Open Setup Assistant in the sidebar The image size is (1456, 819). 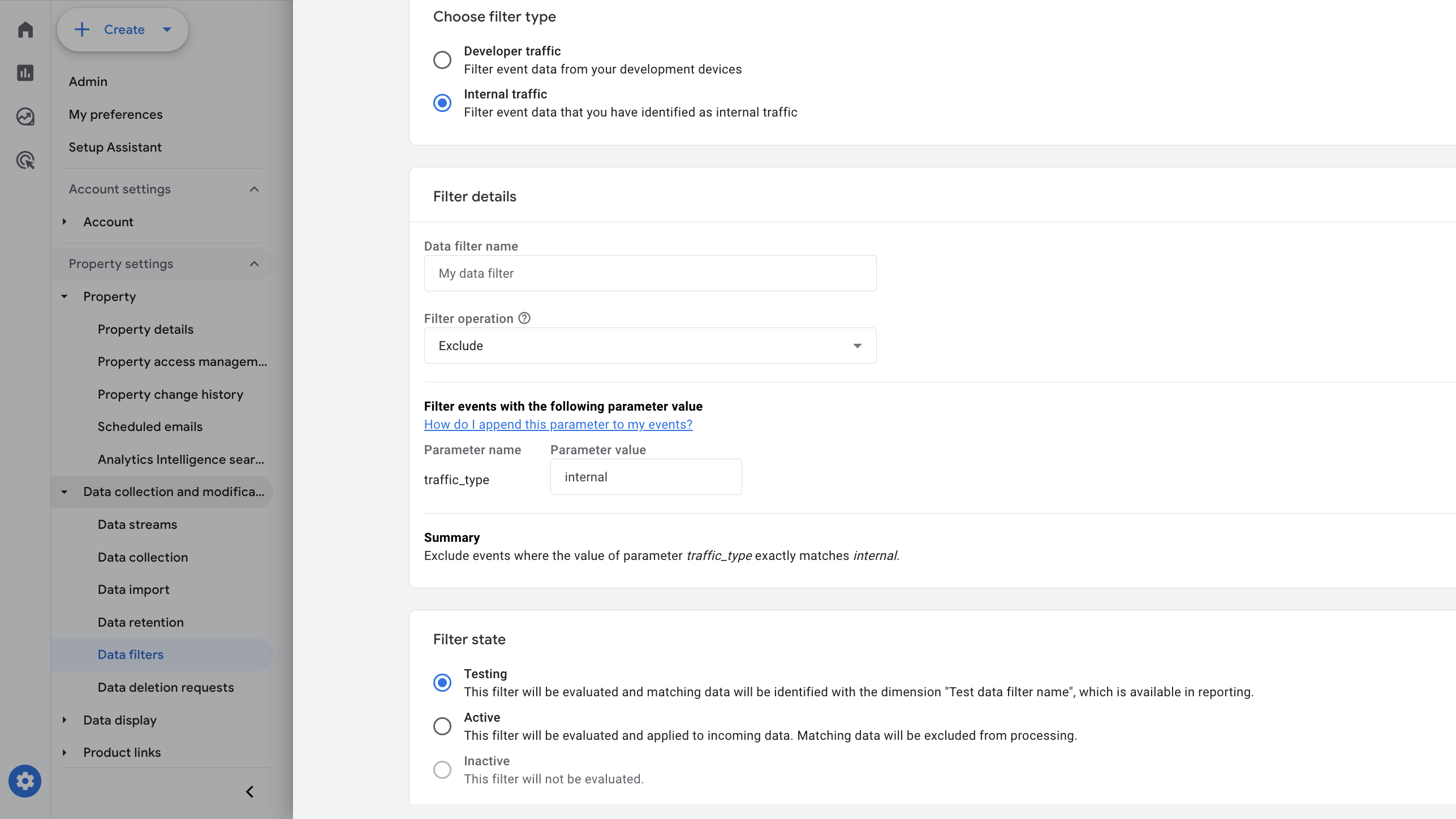[115, 147]
